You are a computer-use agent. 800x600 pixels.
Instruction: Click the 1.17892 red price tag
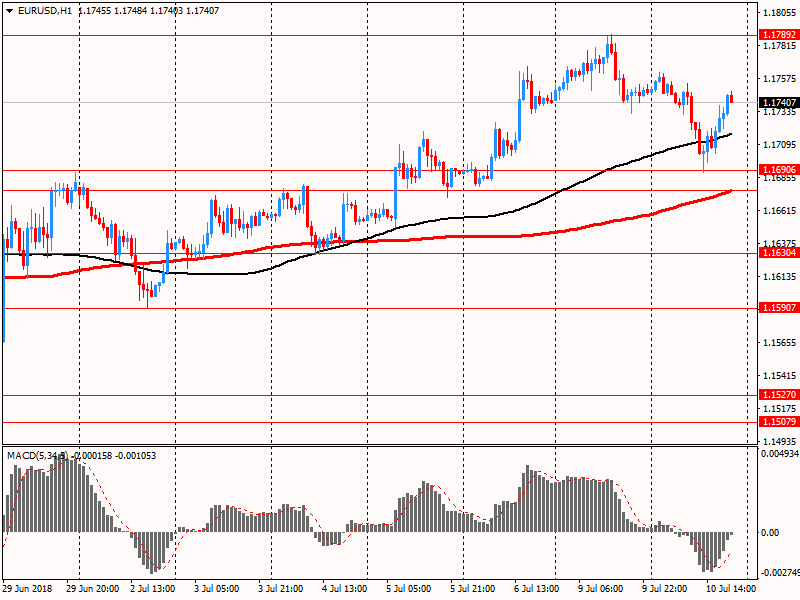[x=778, y=35]
